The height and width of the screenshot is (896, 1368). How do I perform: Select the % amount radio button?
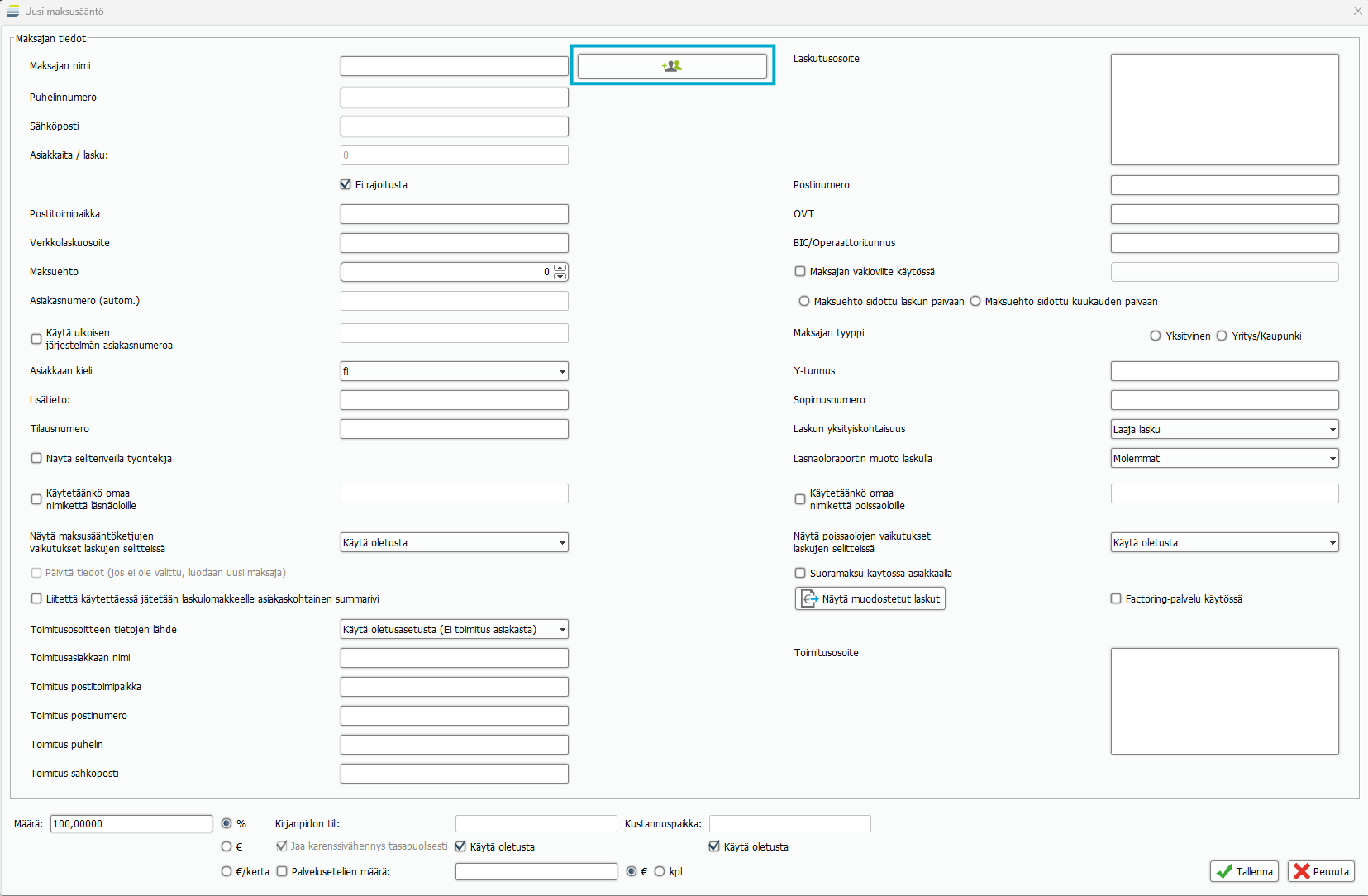226,823
